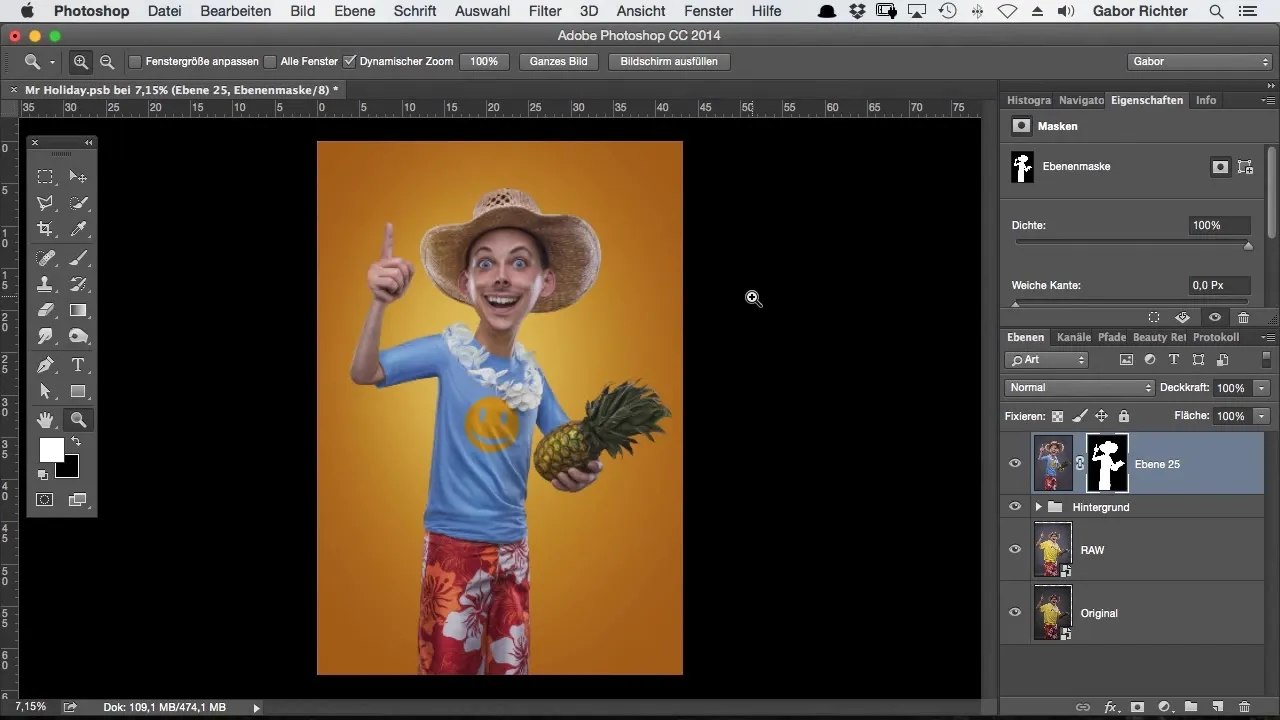Viewport: 1280px width, 720px height.
Task: Open Art layer filter dropdown
Action: tap(1046, 360)
